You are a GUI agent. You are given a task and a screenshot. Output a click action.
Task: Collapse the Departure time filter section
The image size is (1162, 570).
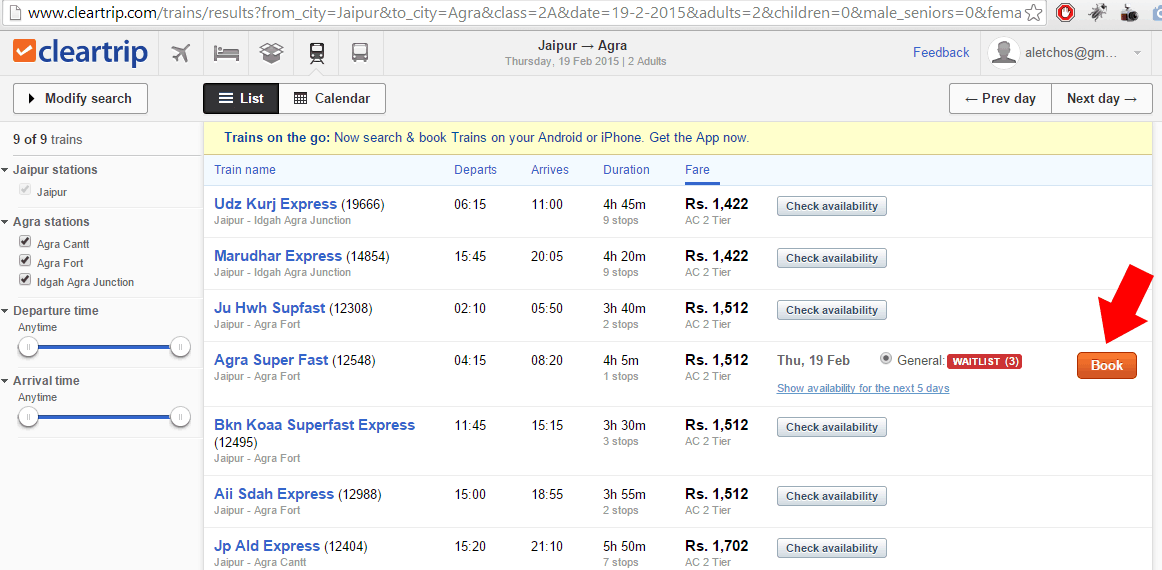[6, 311]
